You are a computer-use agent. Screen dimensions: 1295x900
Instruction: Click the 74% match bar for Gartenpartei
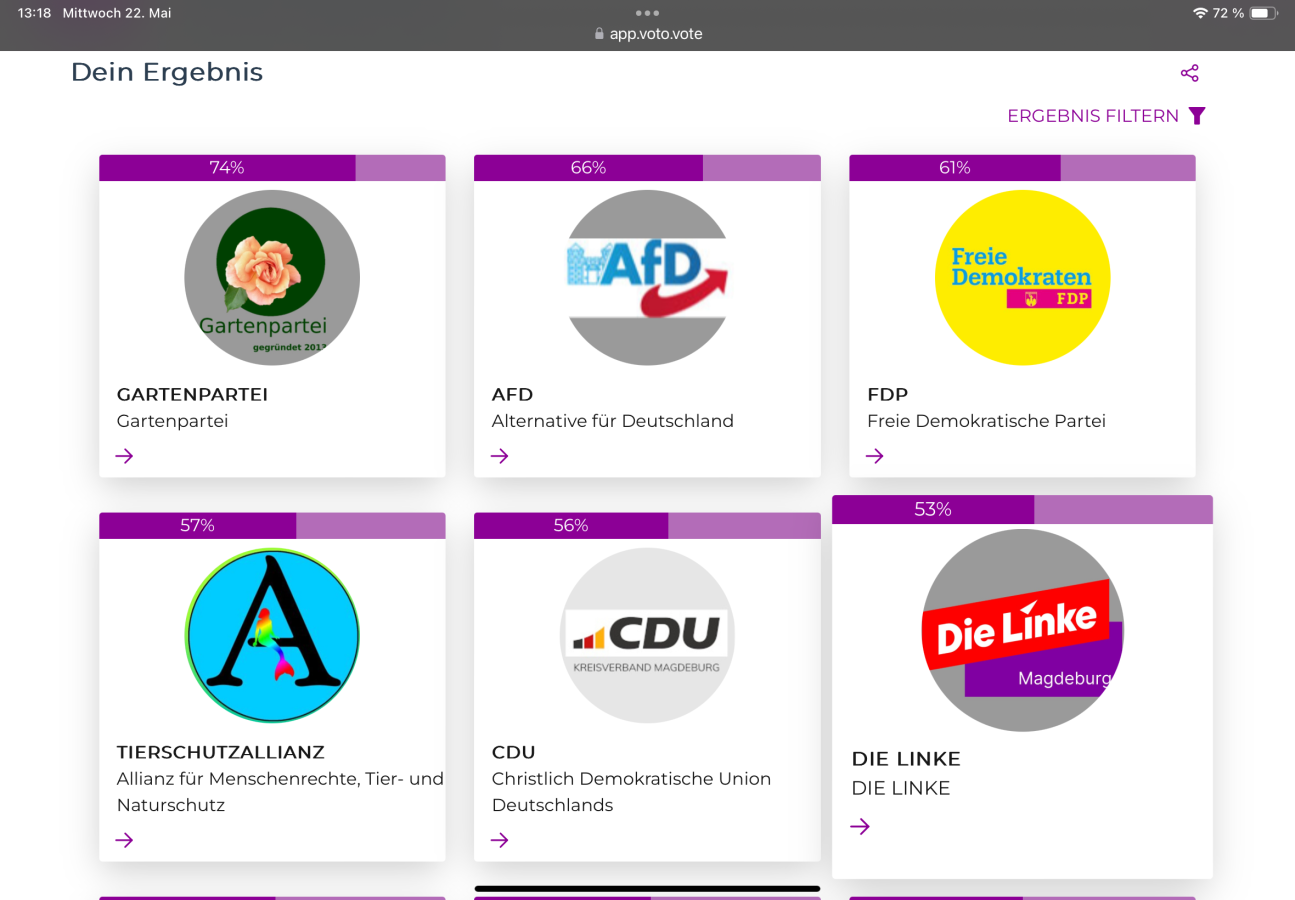click(272, 168)
